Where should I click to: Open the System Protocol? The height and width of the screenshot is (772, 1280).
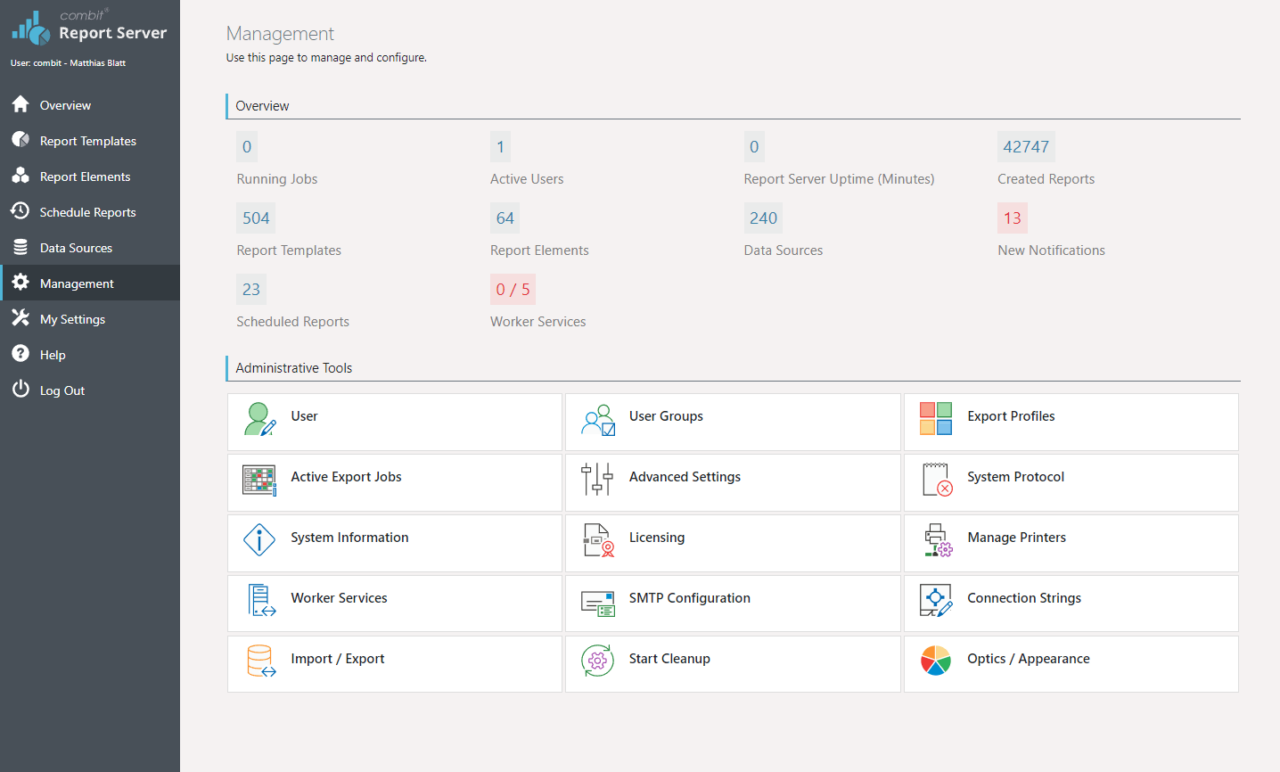click(x=1070, y=482)
